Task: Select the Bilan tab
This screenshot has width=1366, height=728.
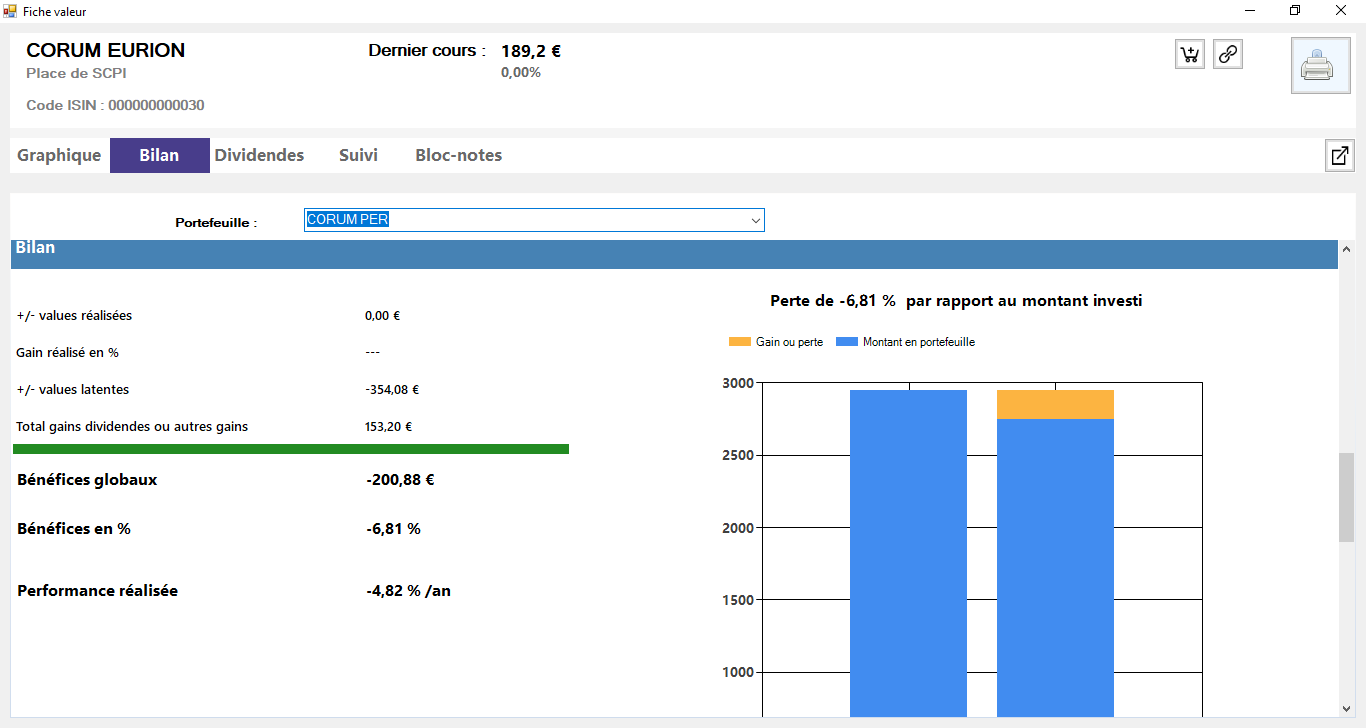Action: (x=159, y=156)
